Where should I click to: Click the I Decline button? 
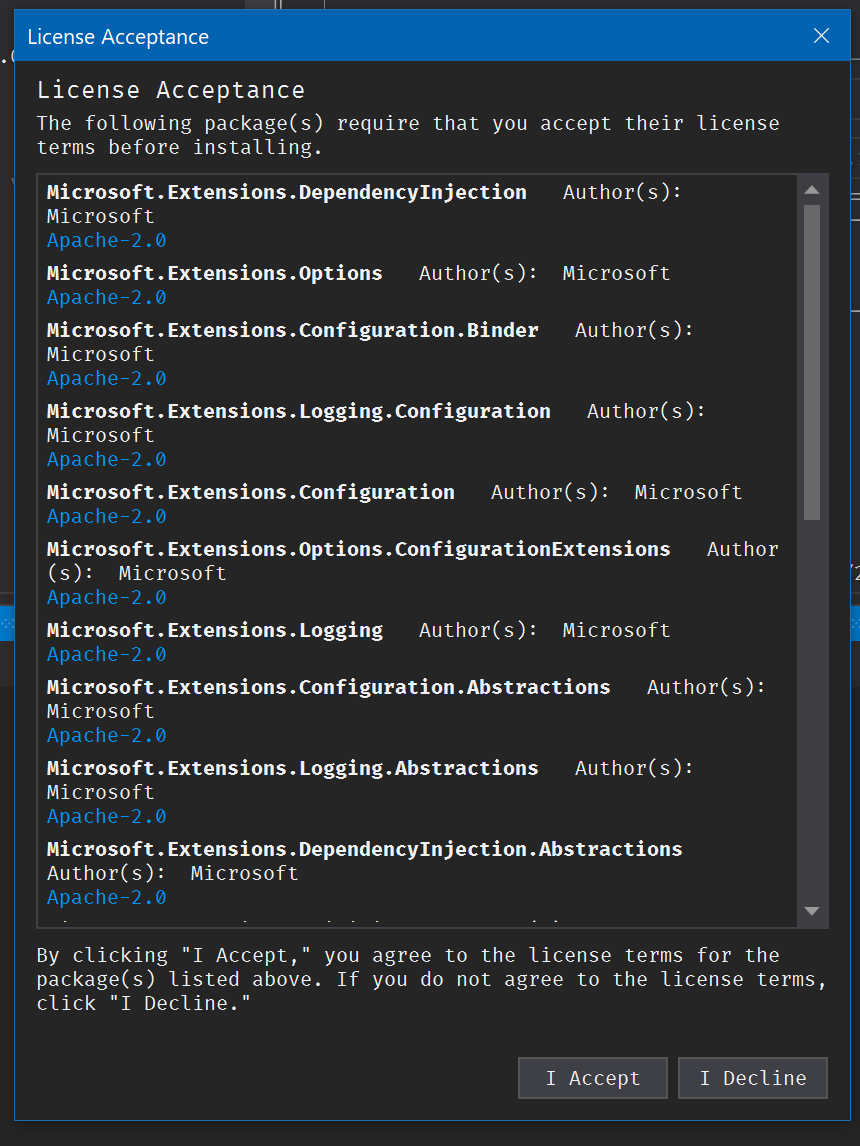pos(753,1077)
